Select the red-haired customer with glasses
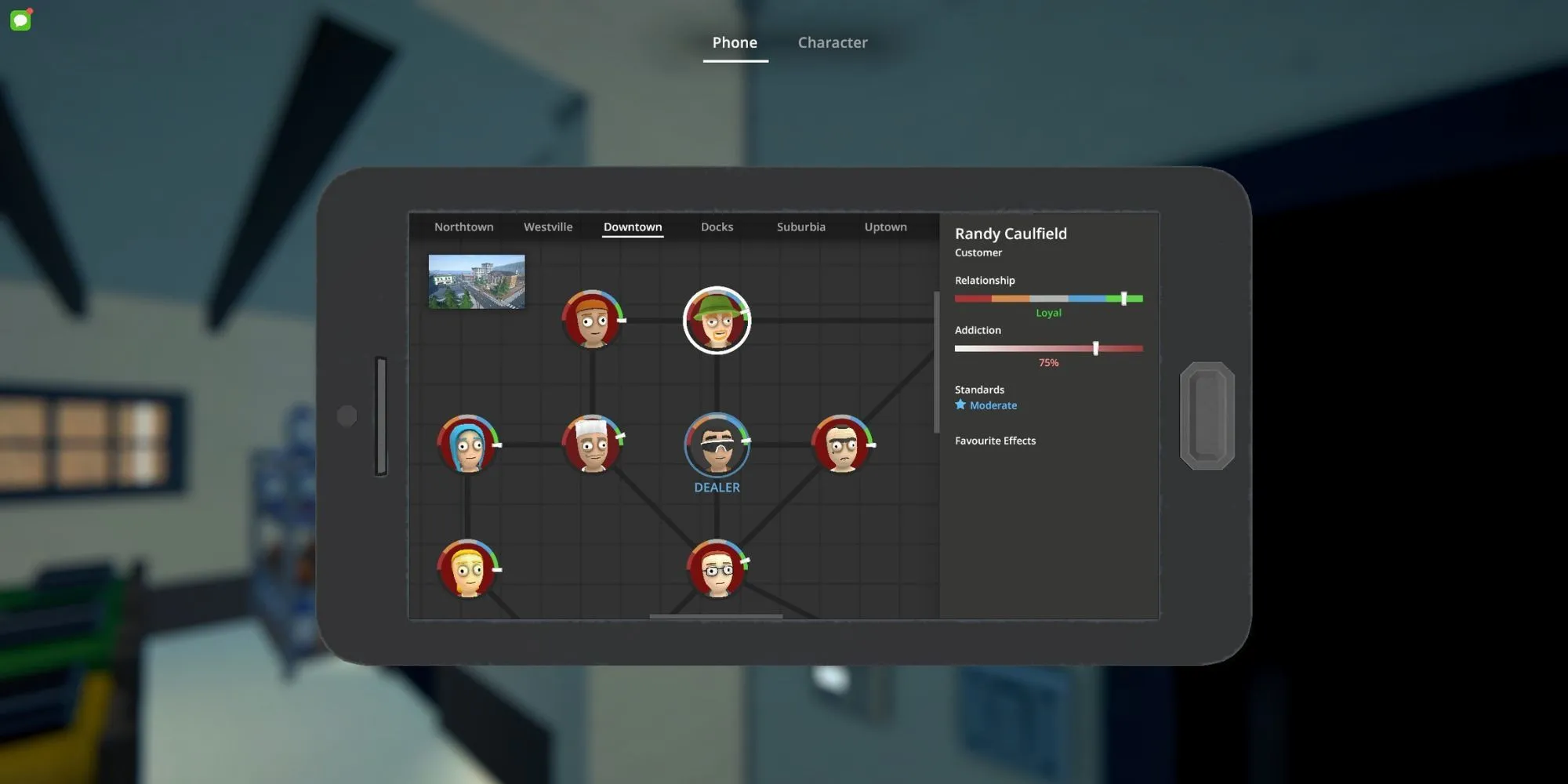This screenshot has height=784, width=1568. (717, 568)
